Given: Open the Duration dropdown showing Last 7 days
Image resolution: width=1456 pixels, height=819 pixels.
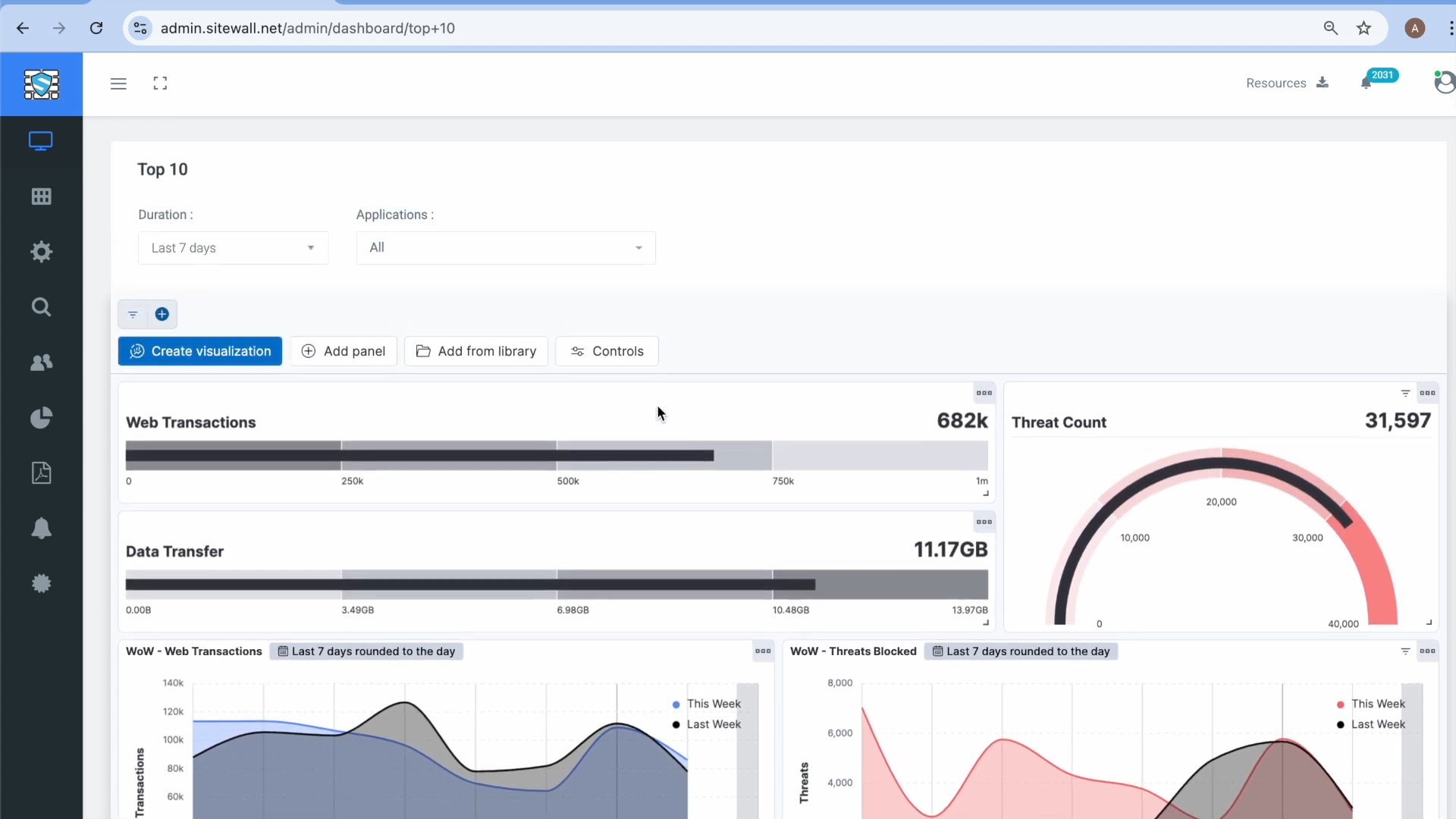Looking at the screenshot, I should tap(233, 248).
